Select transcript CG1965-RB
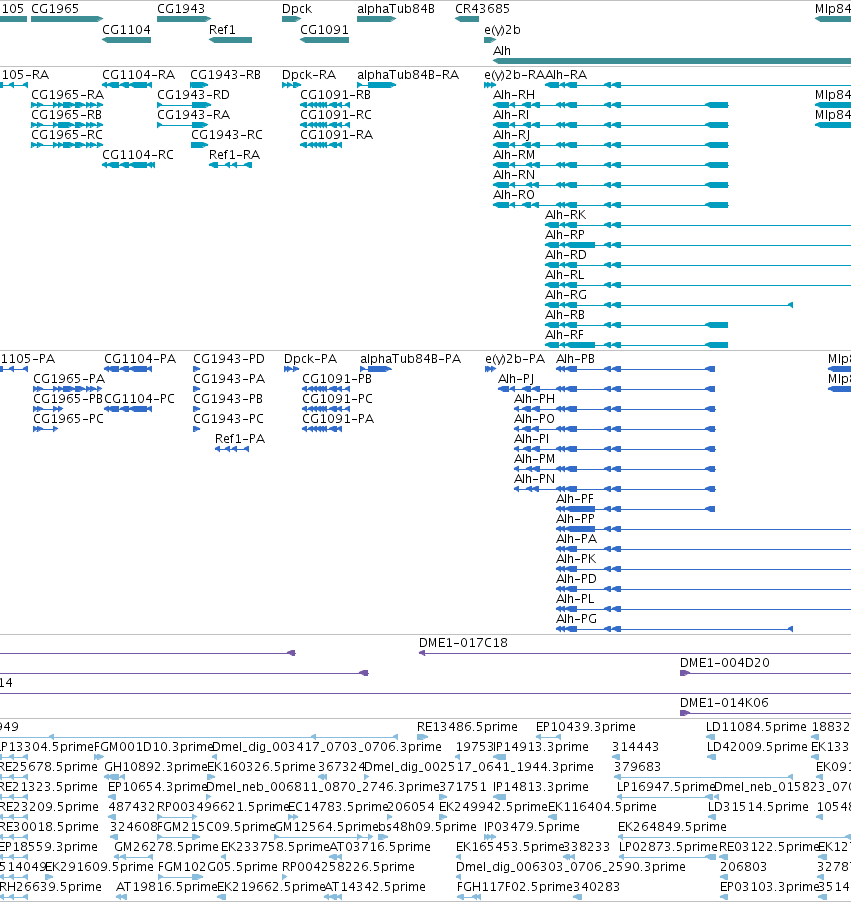The width and height of the screenshot is (851, 902). (67, 125)
